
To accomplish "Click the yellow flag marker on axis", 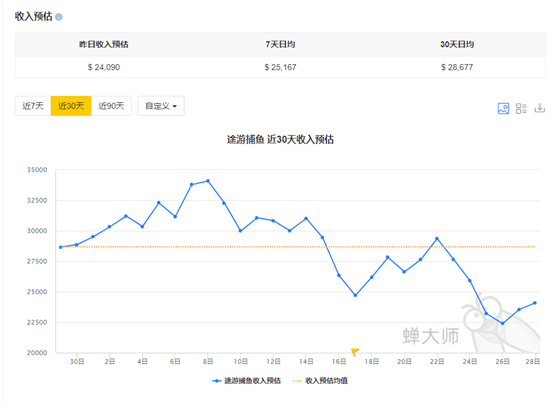I will click(x=355, y=352).
